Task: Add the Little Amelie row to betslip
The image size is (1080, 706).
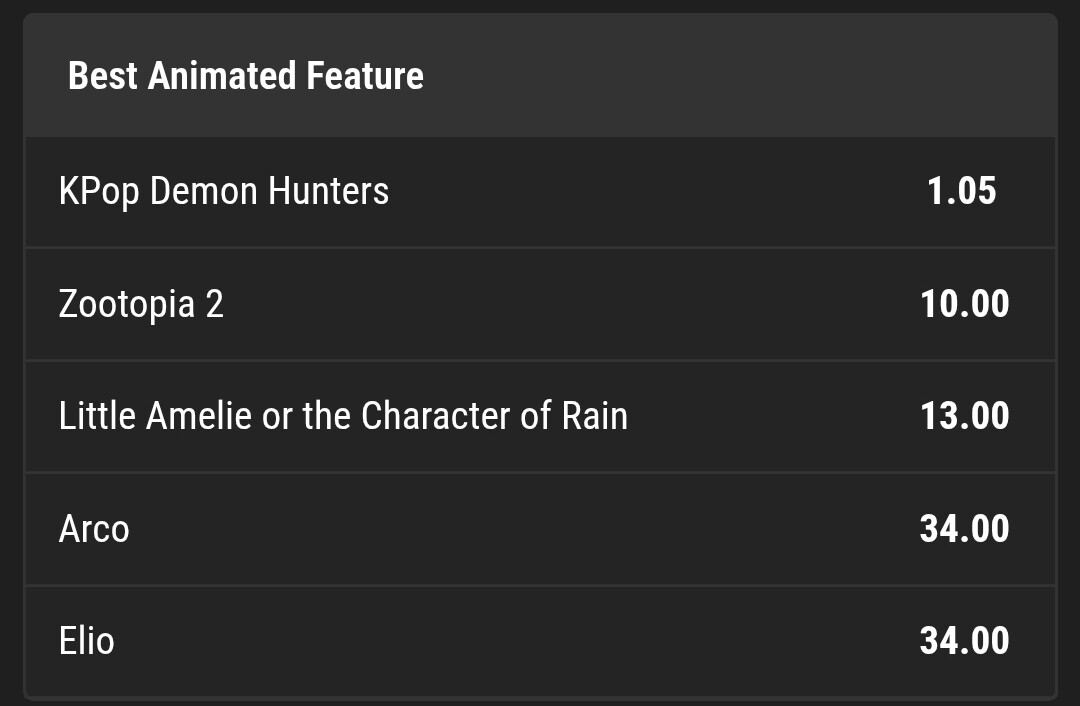Action: click(540, 416)
